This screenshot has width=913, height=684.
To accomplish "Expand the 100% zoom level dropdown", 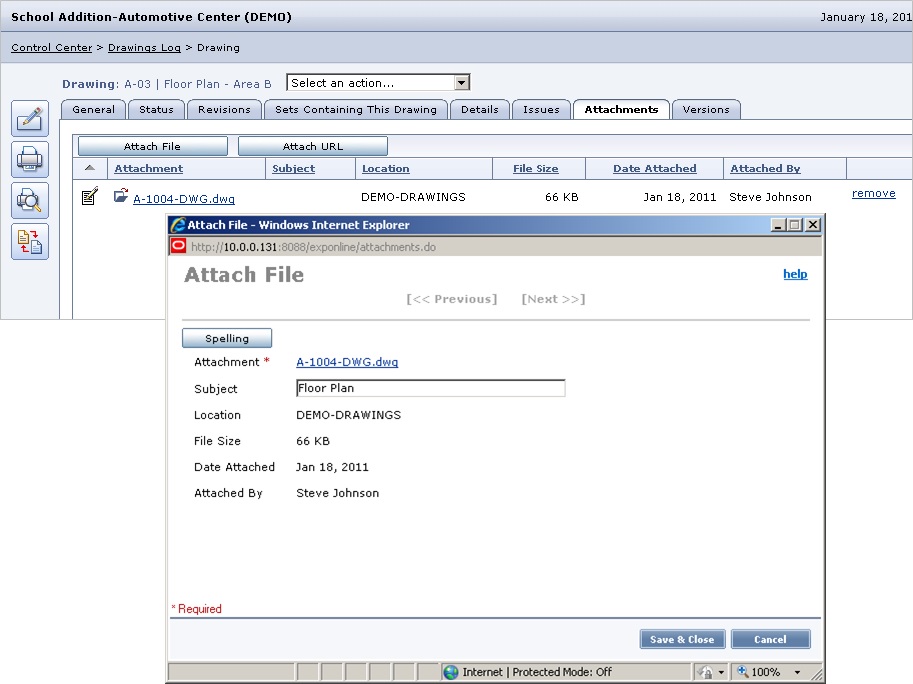I will [799, 672].
